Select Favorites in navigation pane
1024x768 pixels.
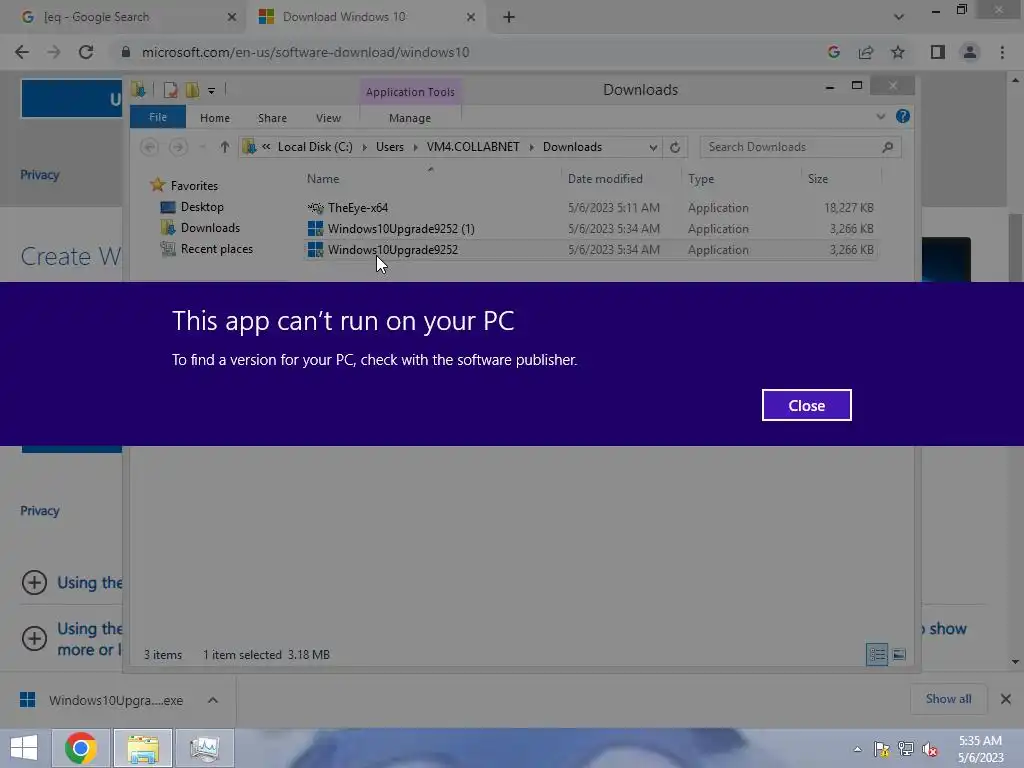(193, 185)
